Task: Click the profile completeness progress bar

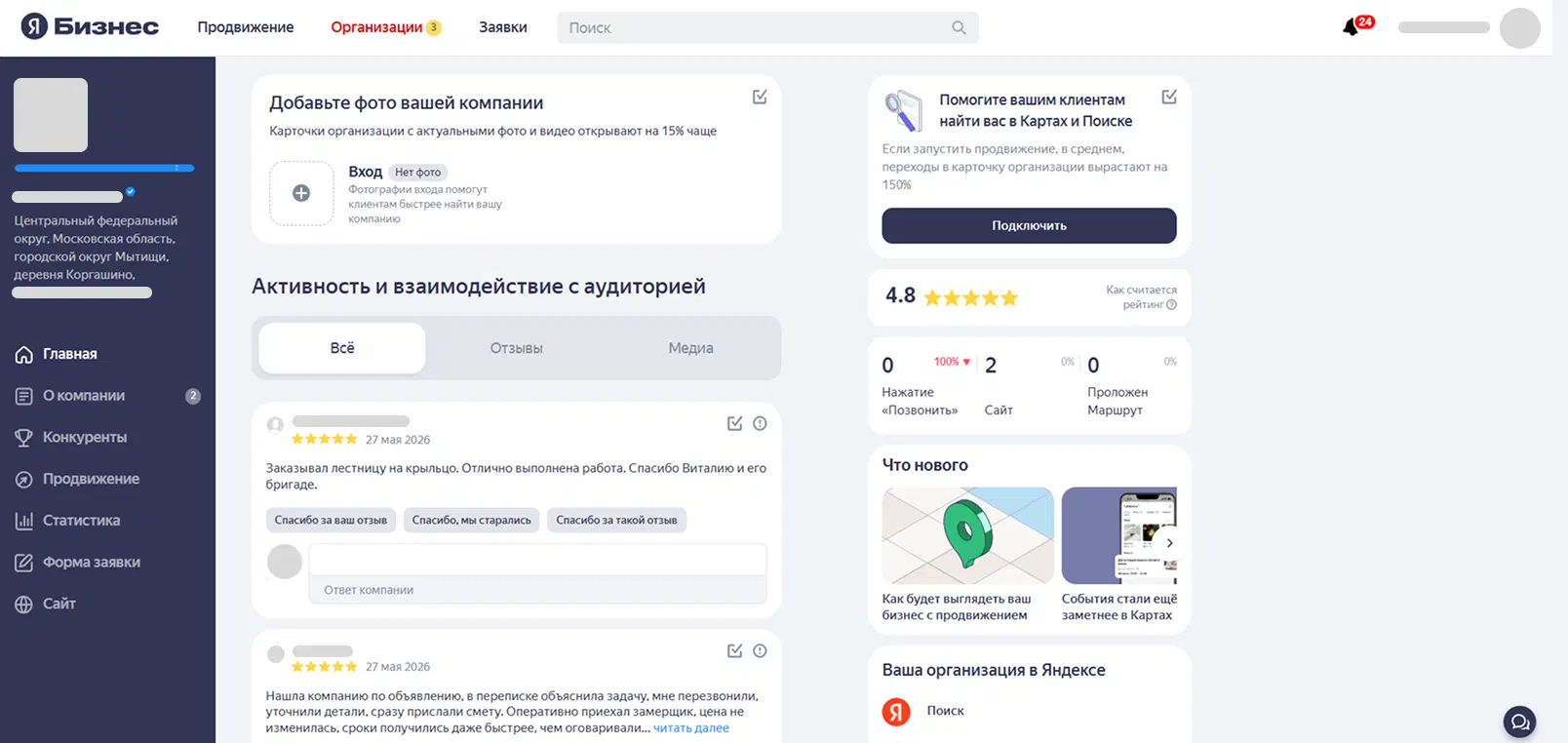Action: (x=104, y=168)
